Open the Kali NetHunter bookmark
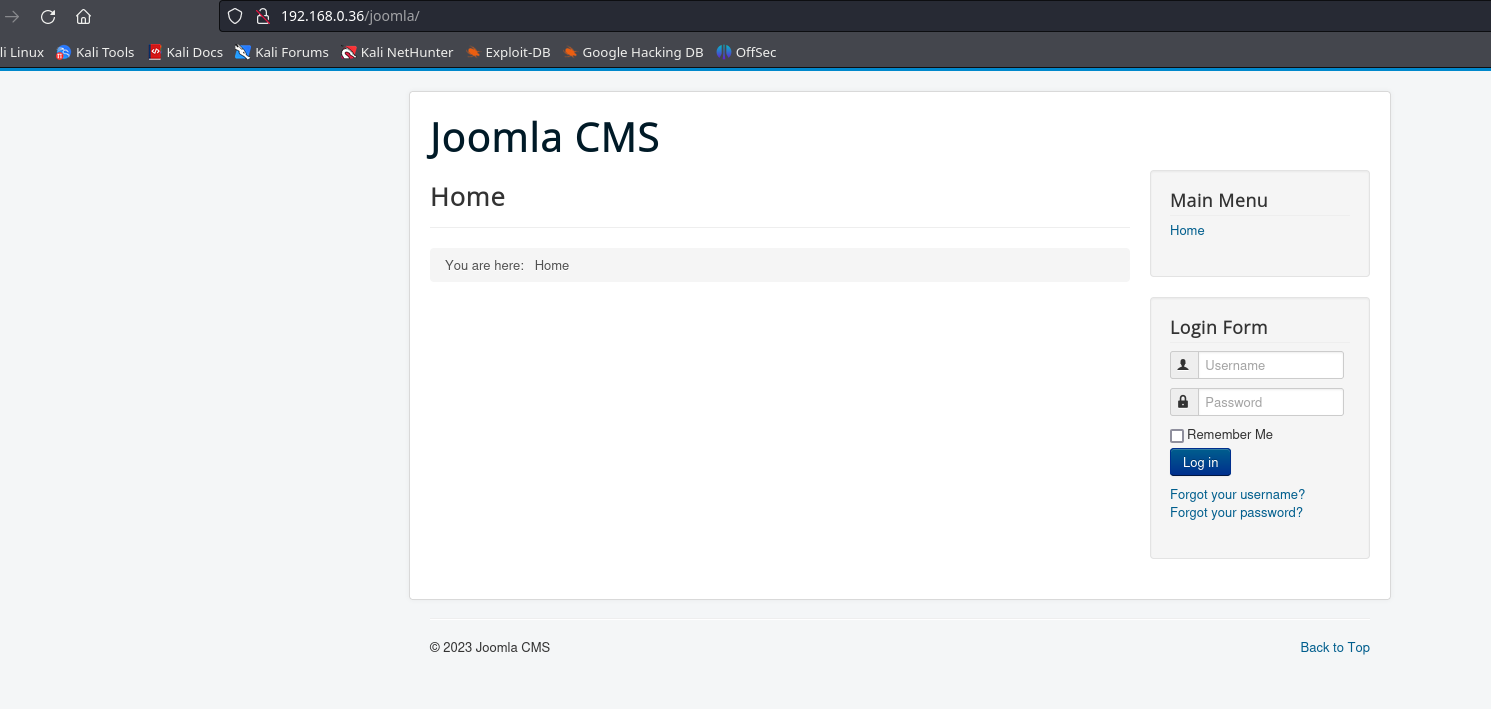Image resolution: width=1491 pixels, height=709 pixels. pyautogui.click(x=397, y=52)
